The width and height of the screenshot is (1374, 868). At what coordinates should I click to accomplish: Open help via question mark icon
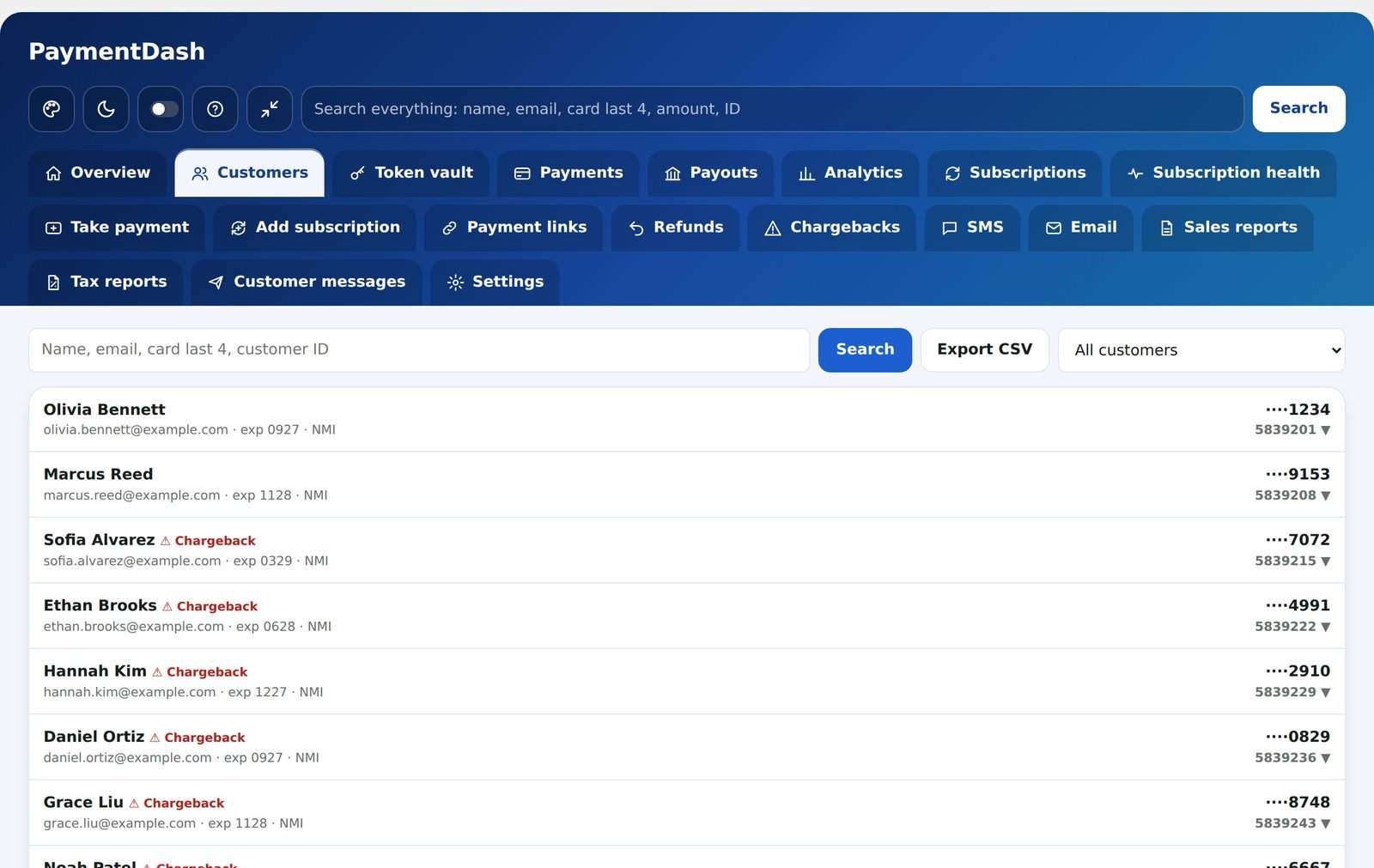215,109
